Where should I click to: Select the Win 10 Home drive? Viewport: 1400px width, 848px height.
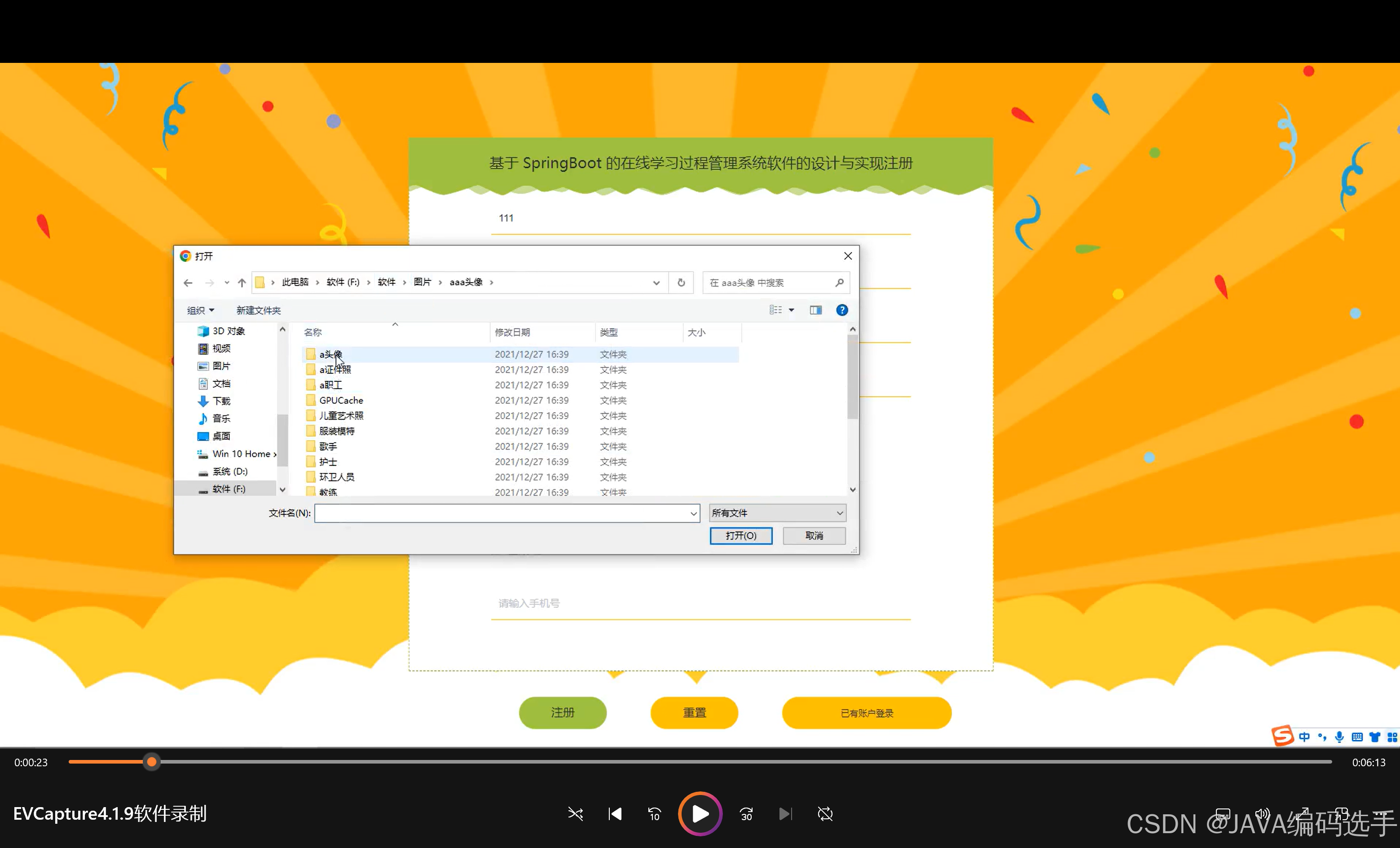pos(236,454)
